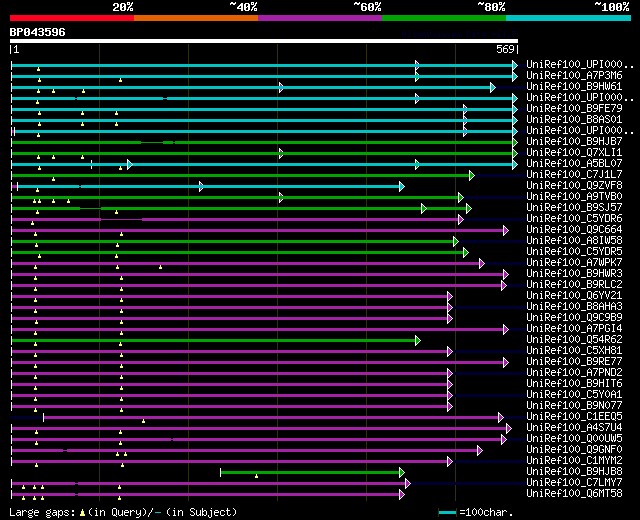
Task: Click the UniRef100_A7PGI4 hit label
Action: click(574, 329)
